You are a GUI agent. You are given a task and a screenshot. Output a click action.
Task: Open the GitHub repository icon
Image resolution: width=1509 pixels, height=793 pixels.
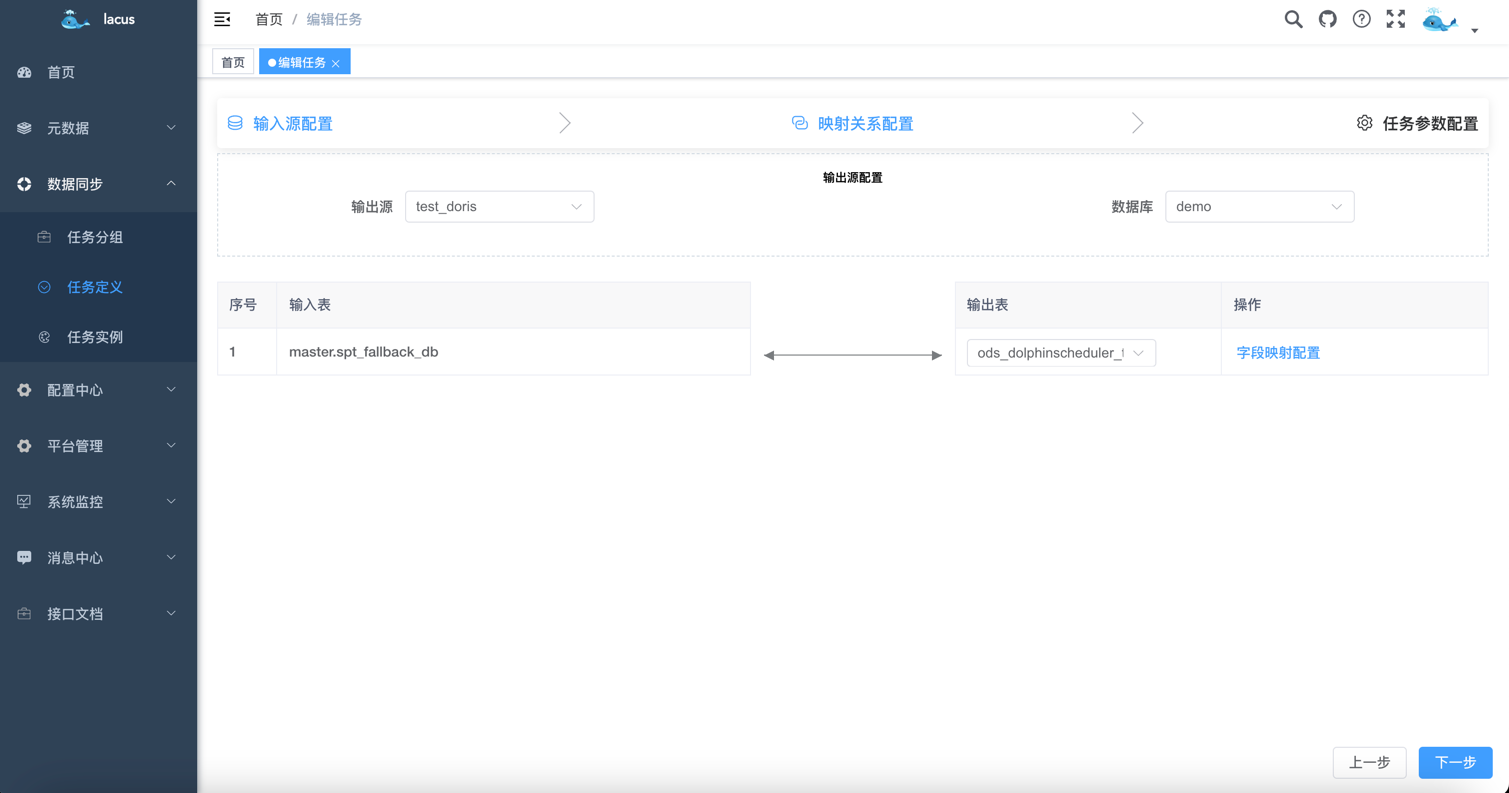pos(1327,19)
